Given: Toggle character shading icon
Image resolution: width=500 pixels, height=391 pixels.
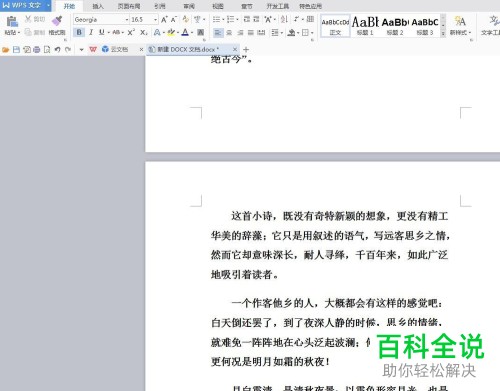Looking at the screenshot, I should point(201,32).
